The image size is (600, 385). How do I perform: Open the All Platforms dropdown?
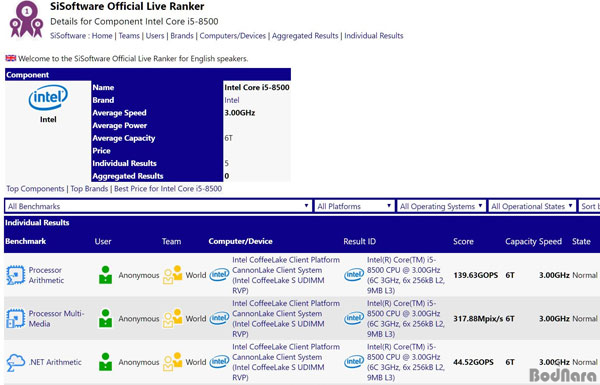point(354,206)
